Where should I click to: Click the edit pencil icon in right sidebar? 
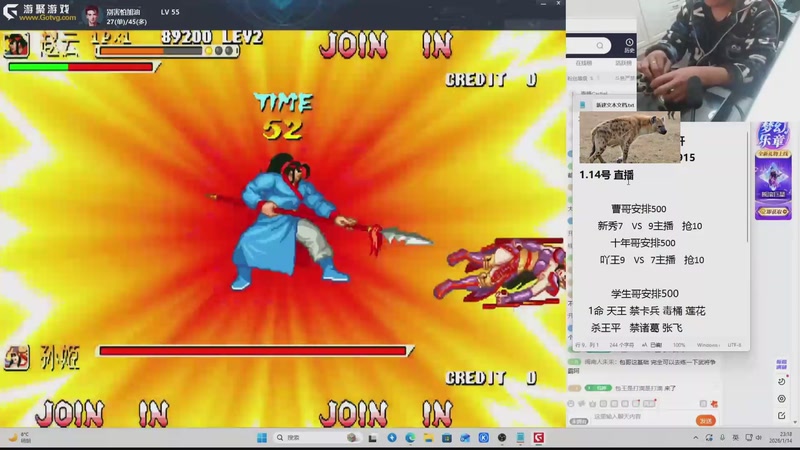click(782, 416)
